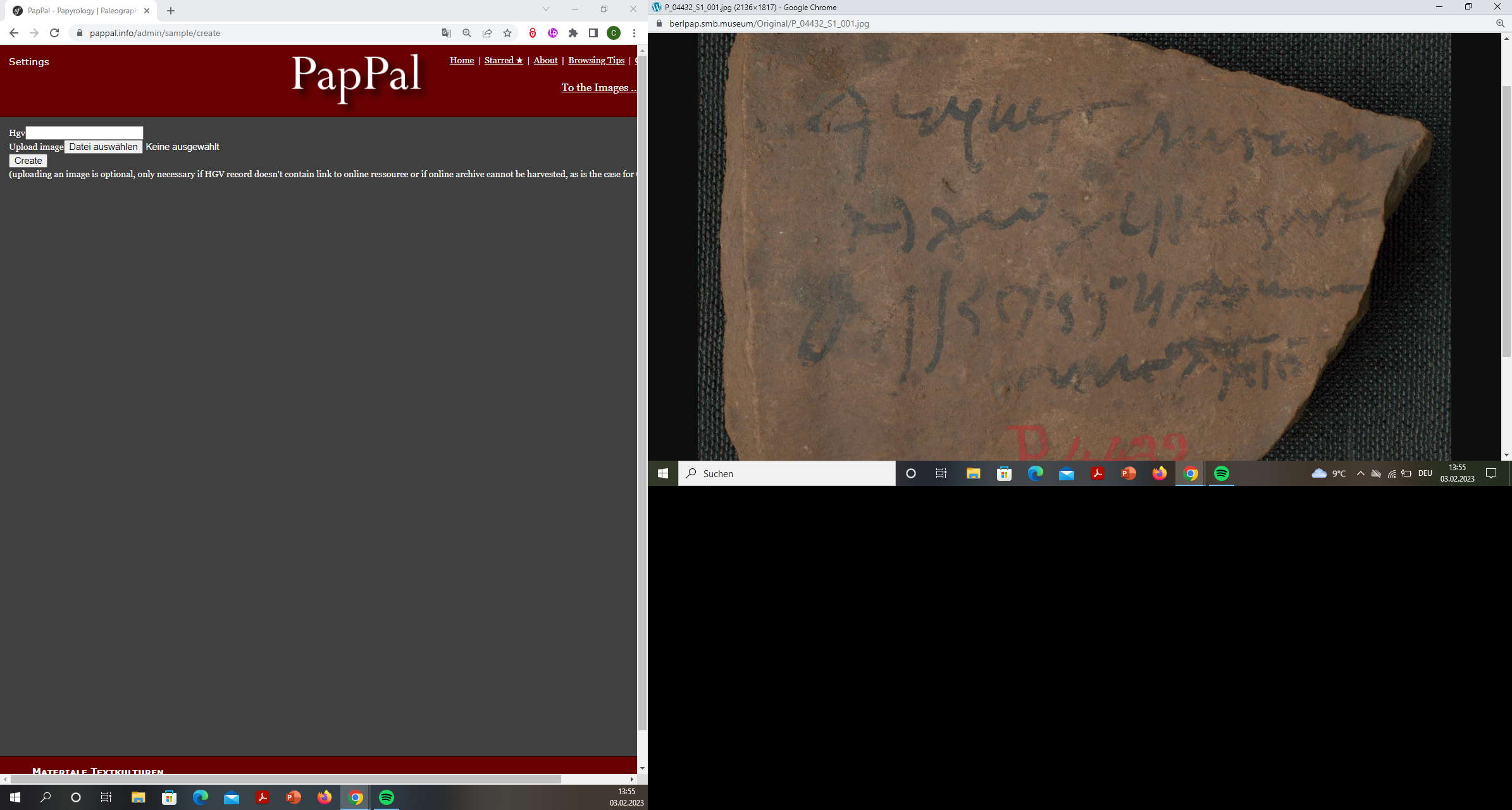Follow the "To the Images" link
1512x810 pixels.
(598, 87)
